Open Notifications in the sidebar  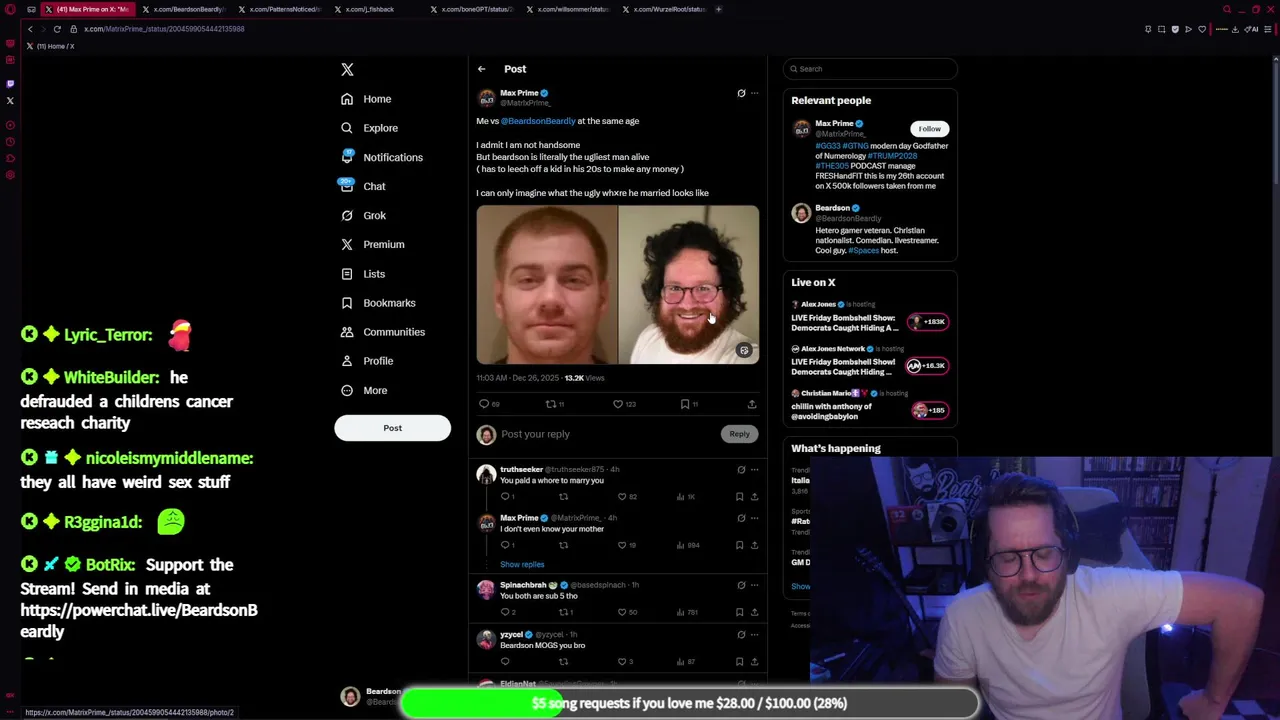pos(381,157)
